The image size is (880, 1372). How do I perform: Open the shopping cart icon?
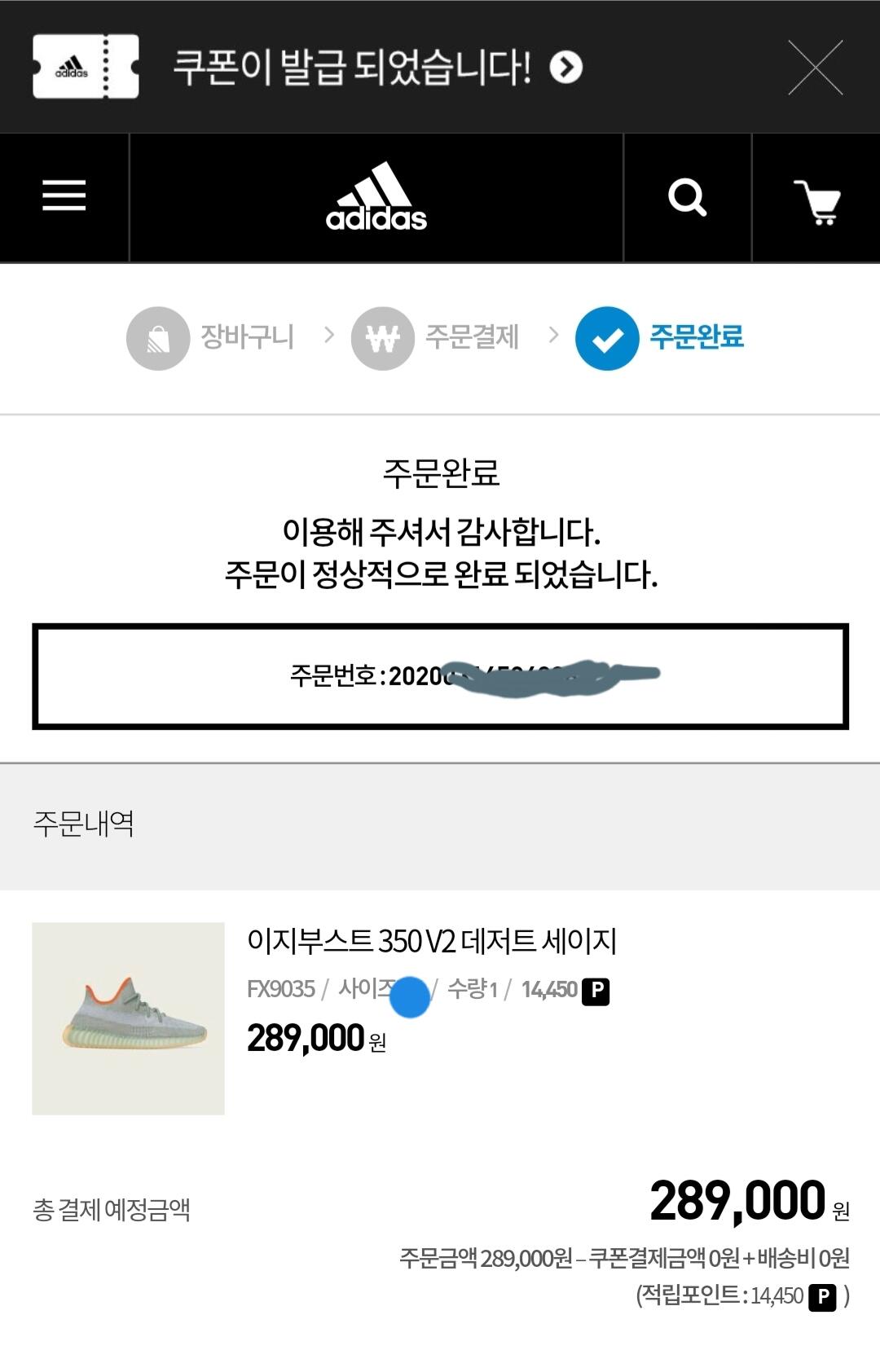coord(817,201)
